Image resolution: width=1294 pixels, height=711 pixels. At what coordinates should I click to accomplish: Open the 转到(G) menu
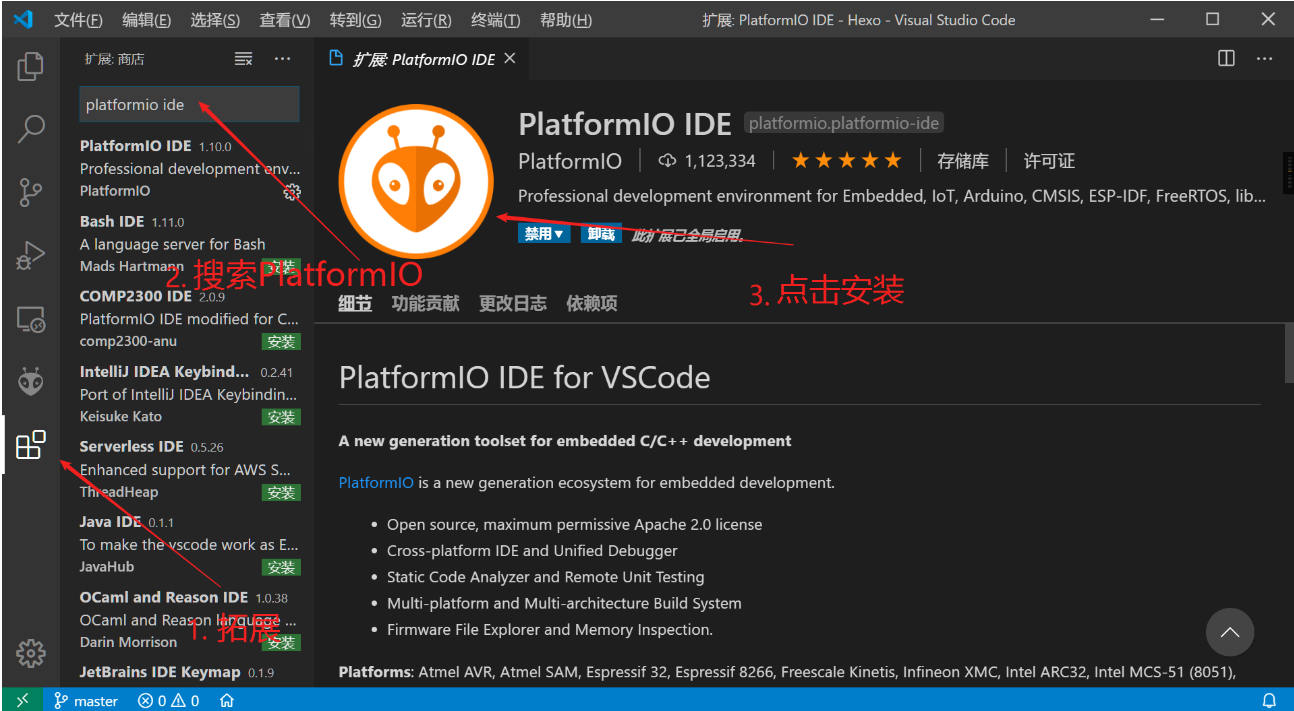tap(355, 20)
